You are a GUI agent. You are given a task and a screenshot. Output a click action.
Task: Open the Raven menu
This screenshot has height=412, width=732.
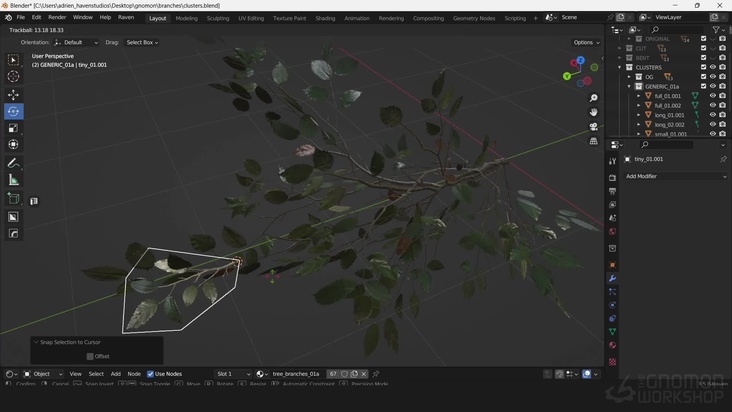(x=126, y=17)
